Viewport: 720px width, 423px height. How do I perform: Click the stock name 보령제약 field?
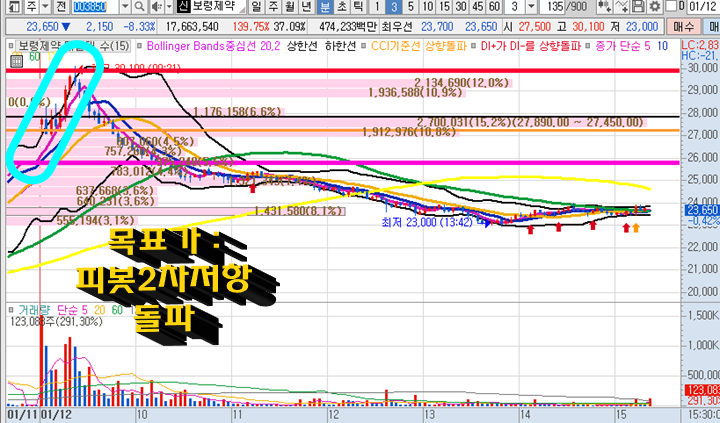(x=219, y=6)
